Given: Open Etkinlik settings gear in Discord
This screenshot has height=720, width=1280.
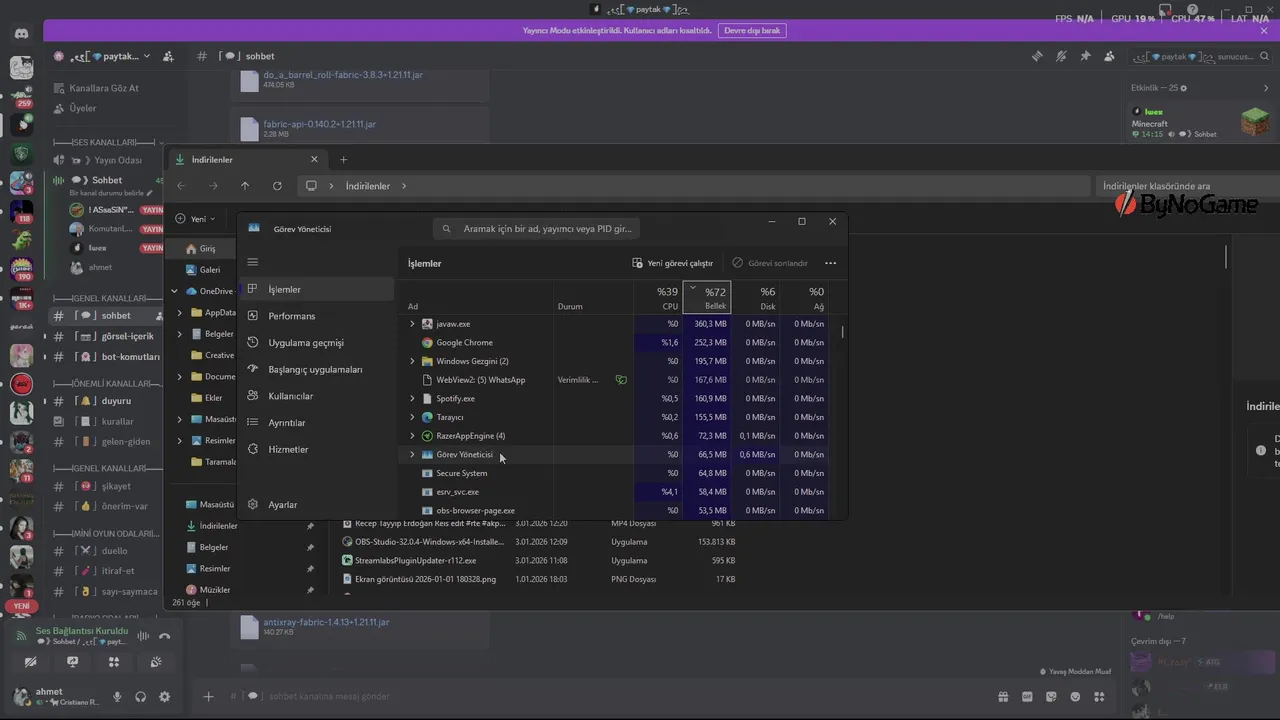Looking at the screenshot, I should (x=1184, y=88).
